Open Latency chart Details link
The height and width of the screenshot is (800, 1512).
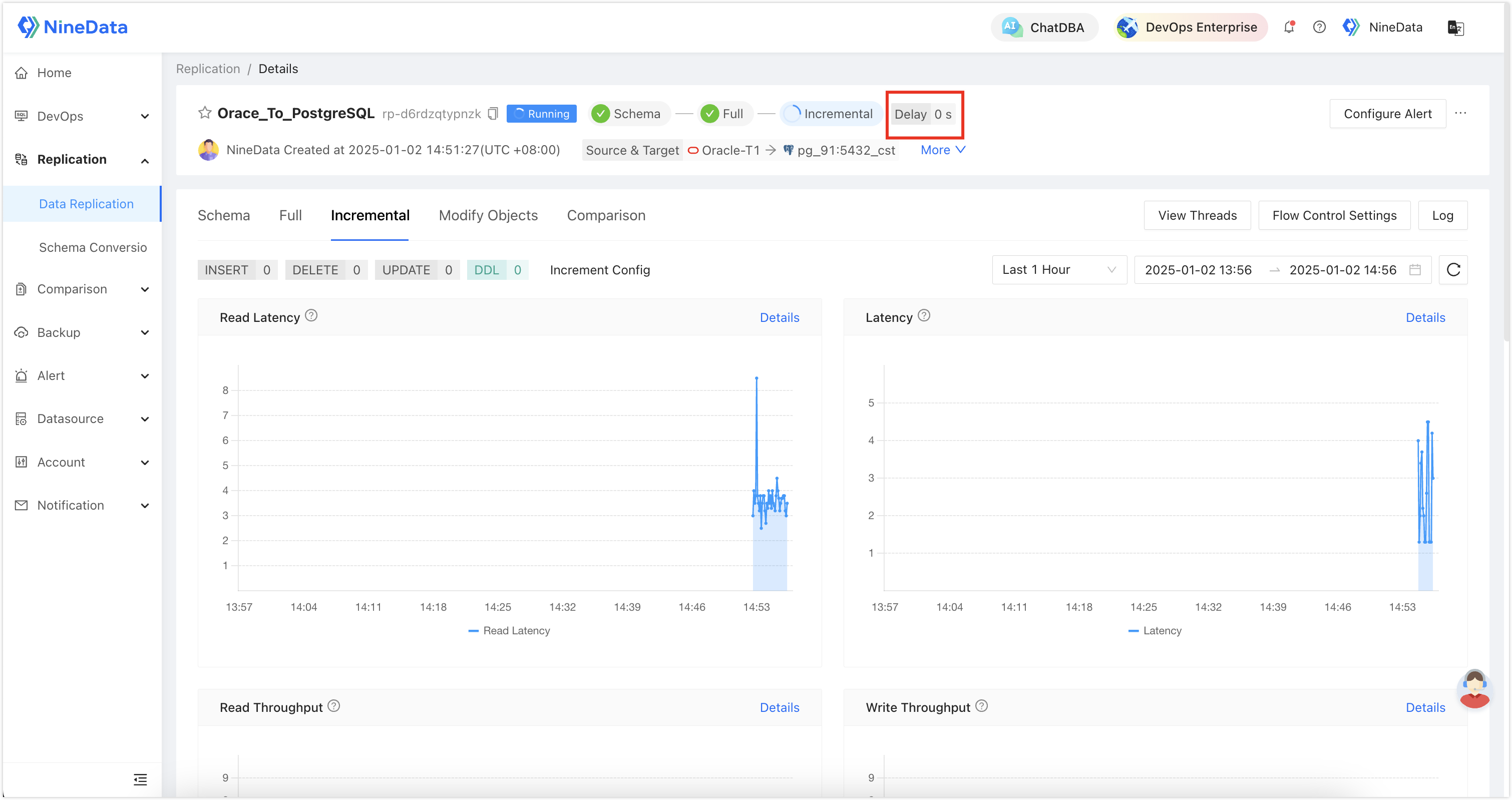click(x=1425, y=317)
